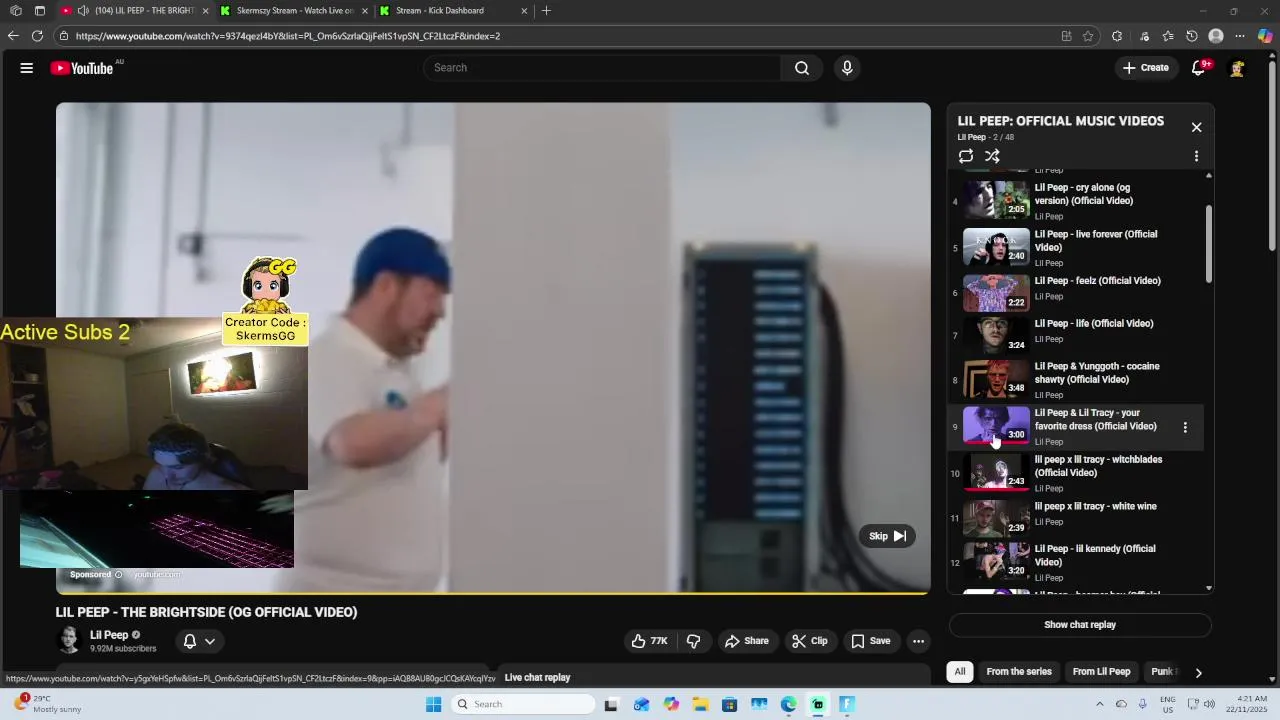1280x720 pixels.
Task: Open more actions ellipsis under video
Action: 918,641
